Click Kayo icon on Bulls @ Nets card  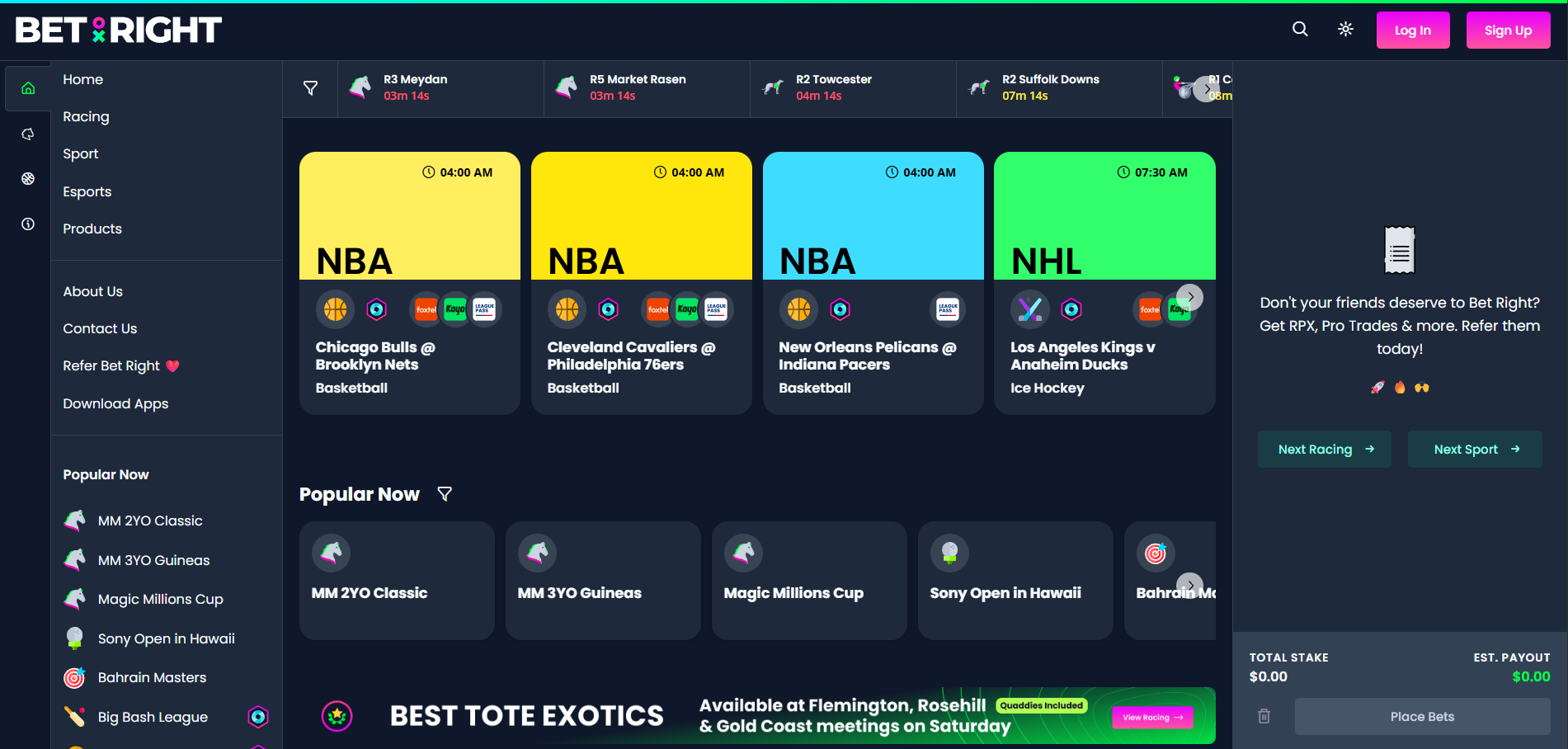[x=455, y=309]
